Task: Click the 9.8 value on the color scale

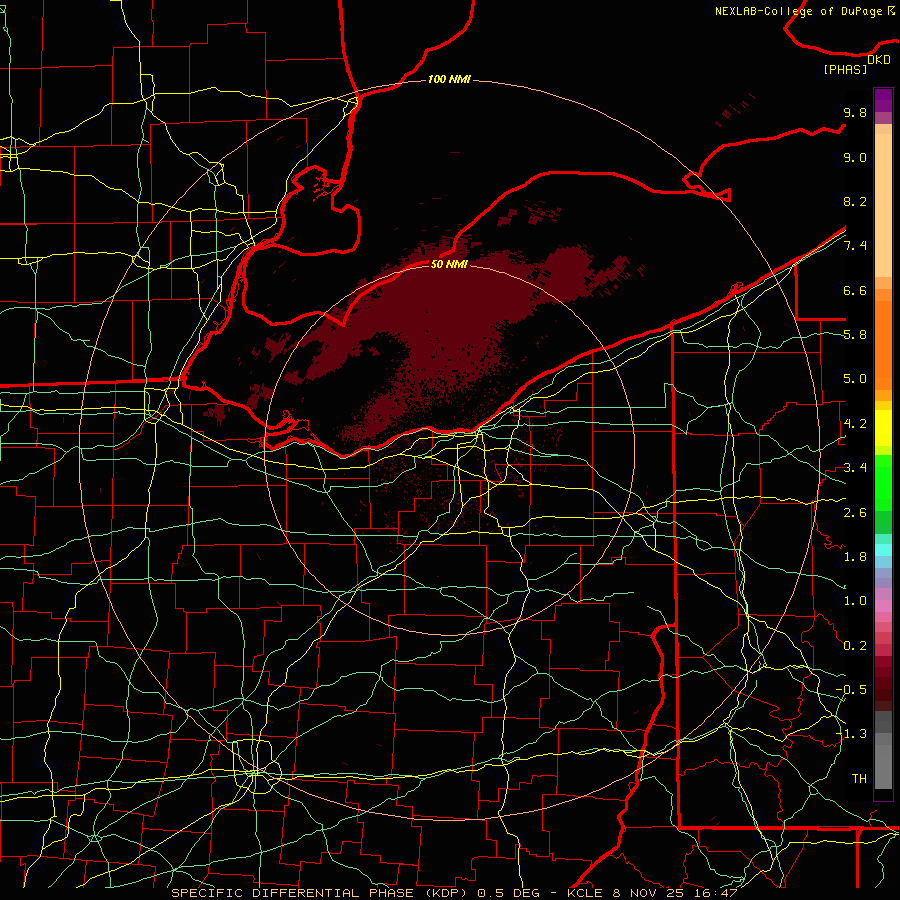Action: (855, 112)
